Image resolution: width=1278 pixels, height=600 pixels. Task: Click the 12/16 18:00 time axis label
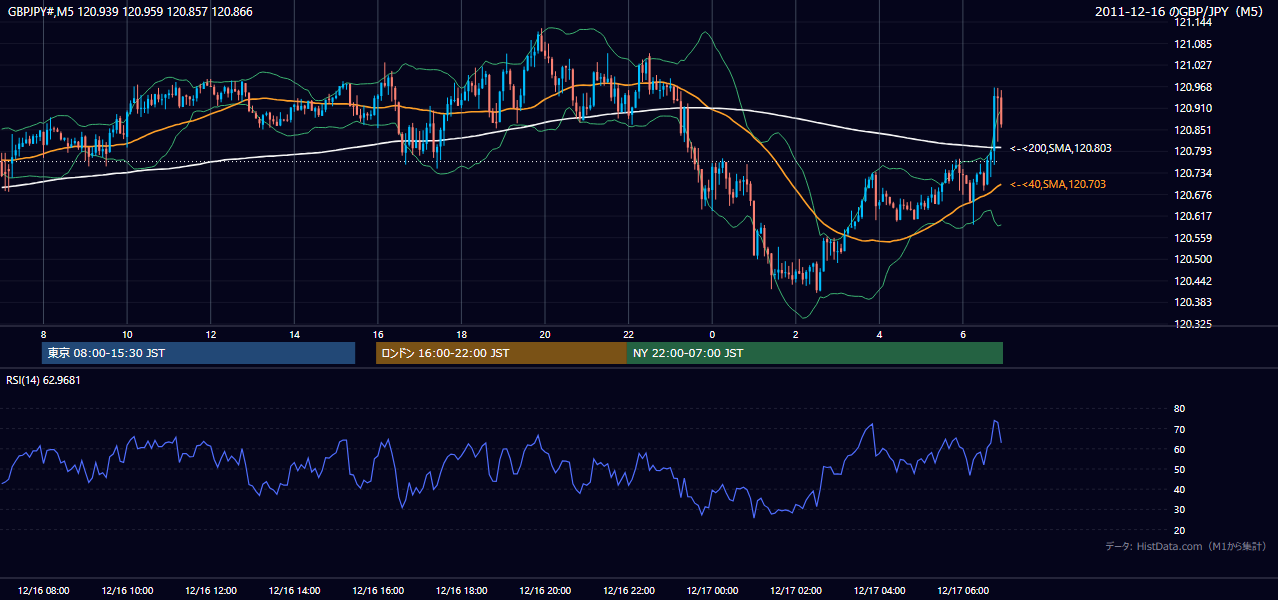tap(461, 590)
